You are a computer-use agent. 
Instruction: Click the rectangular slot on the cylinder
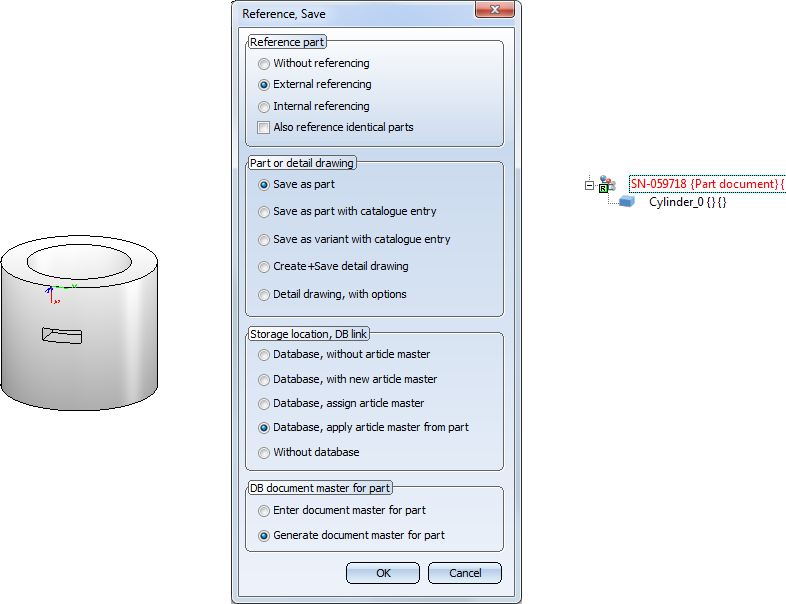coord(62,335)
